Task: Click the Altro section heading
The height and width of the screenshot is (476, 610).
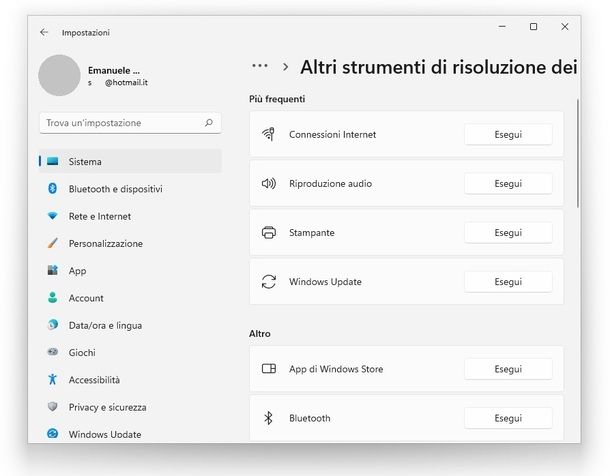Action: pyautogui.click(x=260, y=334)
